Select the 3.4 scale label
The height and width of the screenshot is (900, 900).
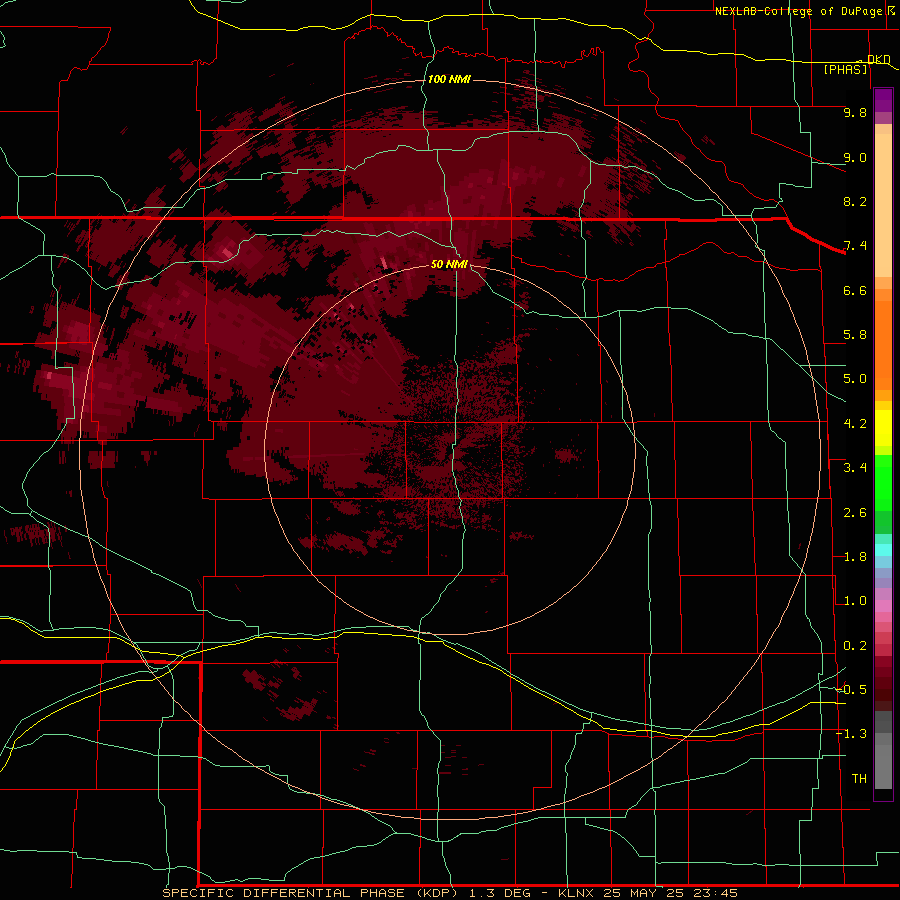coord(855,468)
